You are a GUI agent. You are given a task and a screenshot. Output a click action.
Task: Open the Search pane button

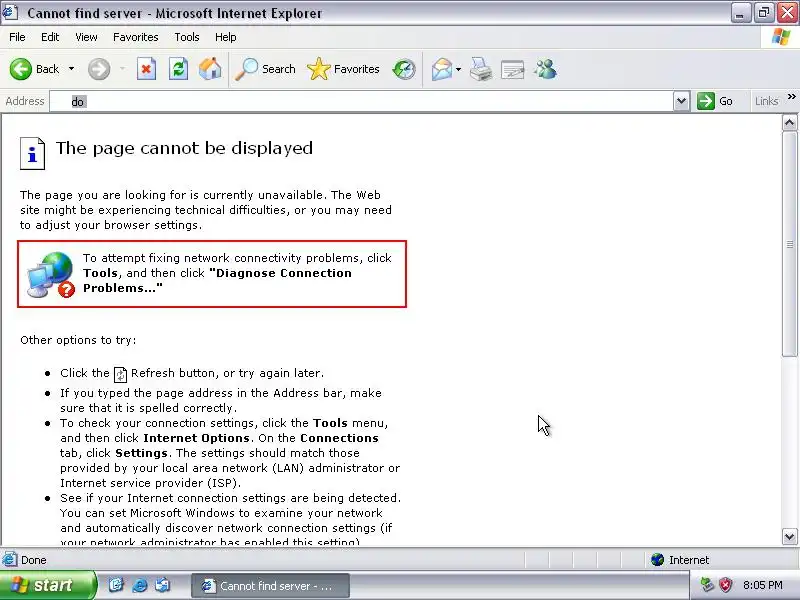(265, 69)
